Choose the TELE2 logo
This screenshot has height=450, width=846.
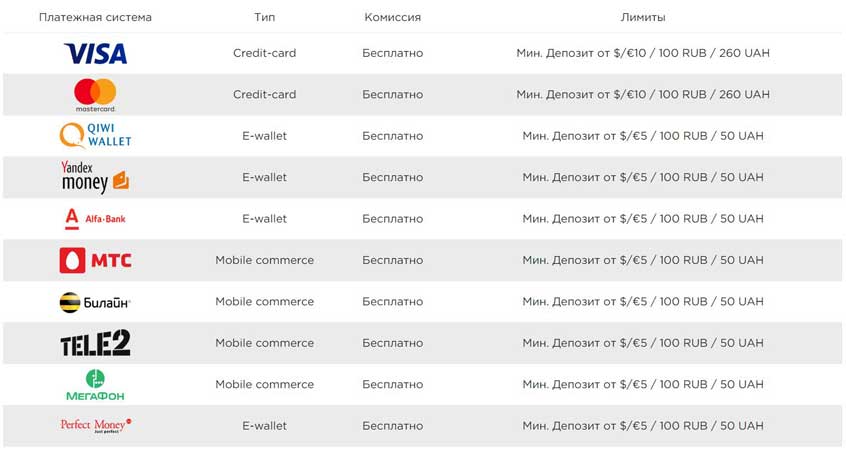coord(95,343)
